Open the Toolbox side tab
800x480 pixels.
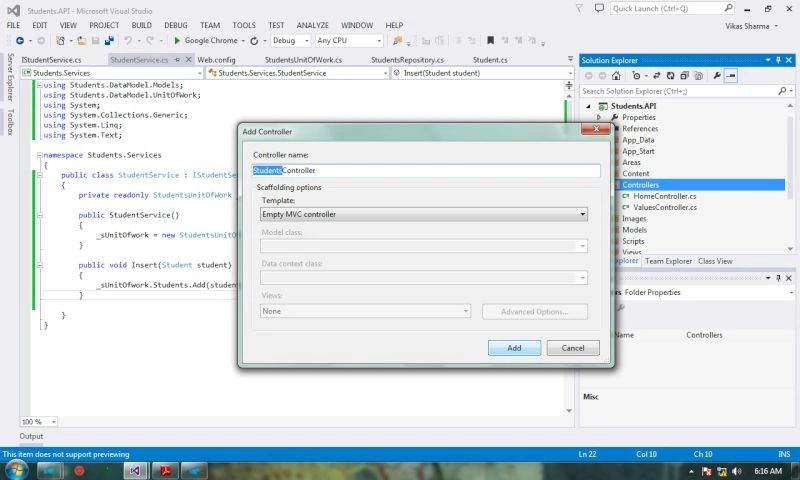click(x=10, y=122)
